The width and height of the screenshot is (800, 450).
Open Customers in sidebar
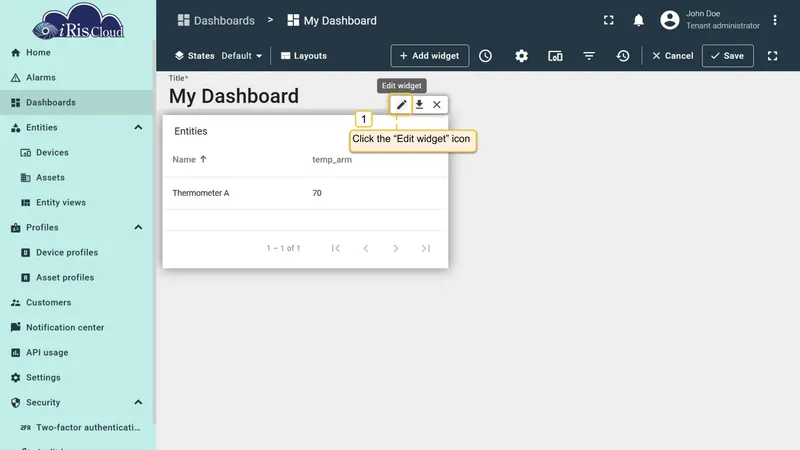coord(77,303)
